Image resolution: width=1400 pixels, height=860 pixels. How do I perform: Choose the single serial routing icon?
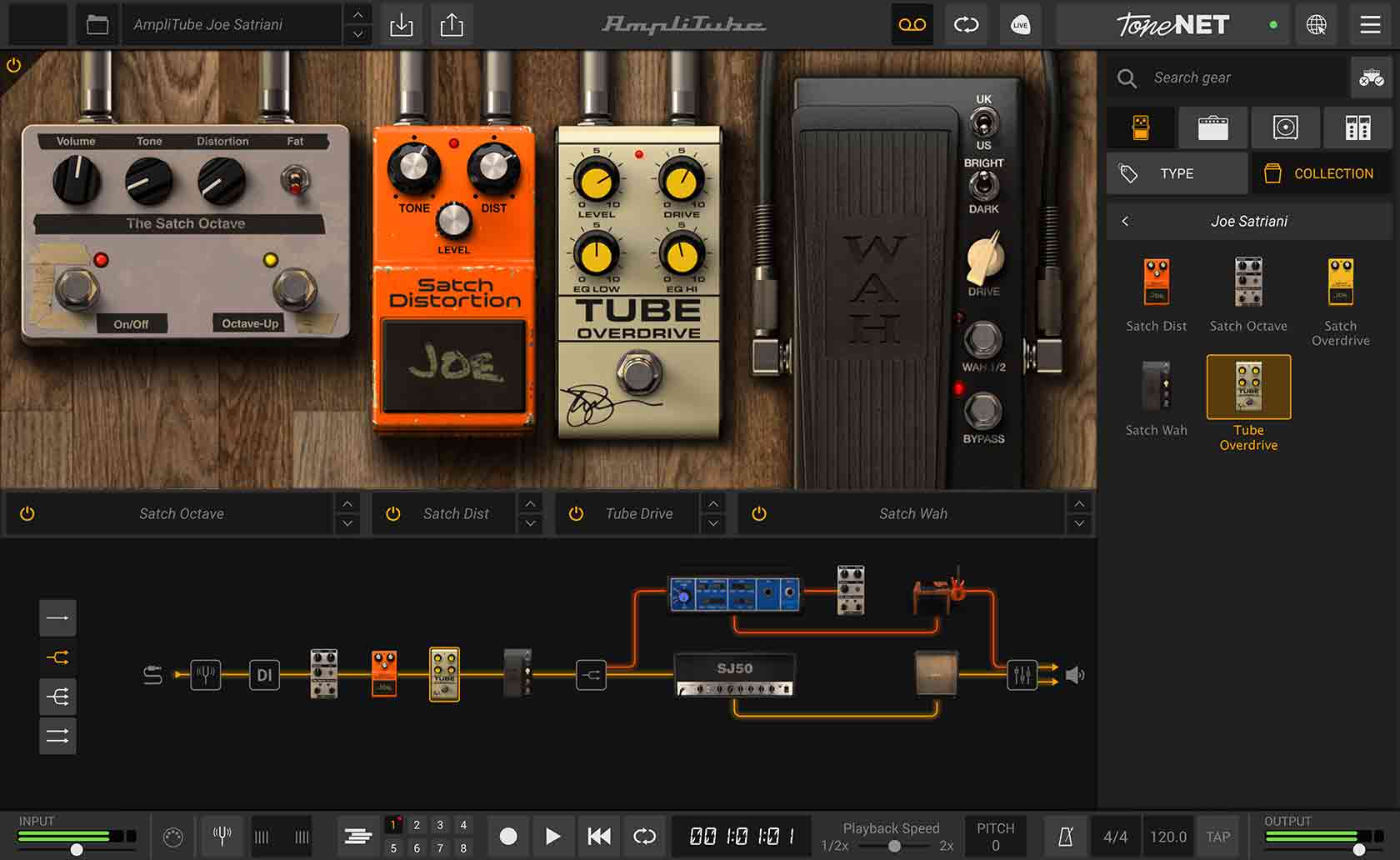pos(57,617)
